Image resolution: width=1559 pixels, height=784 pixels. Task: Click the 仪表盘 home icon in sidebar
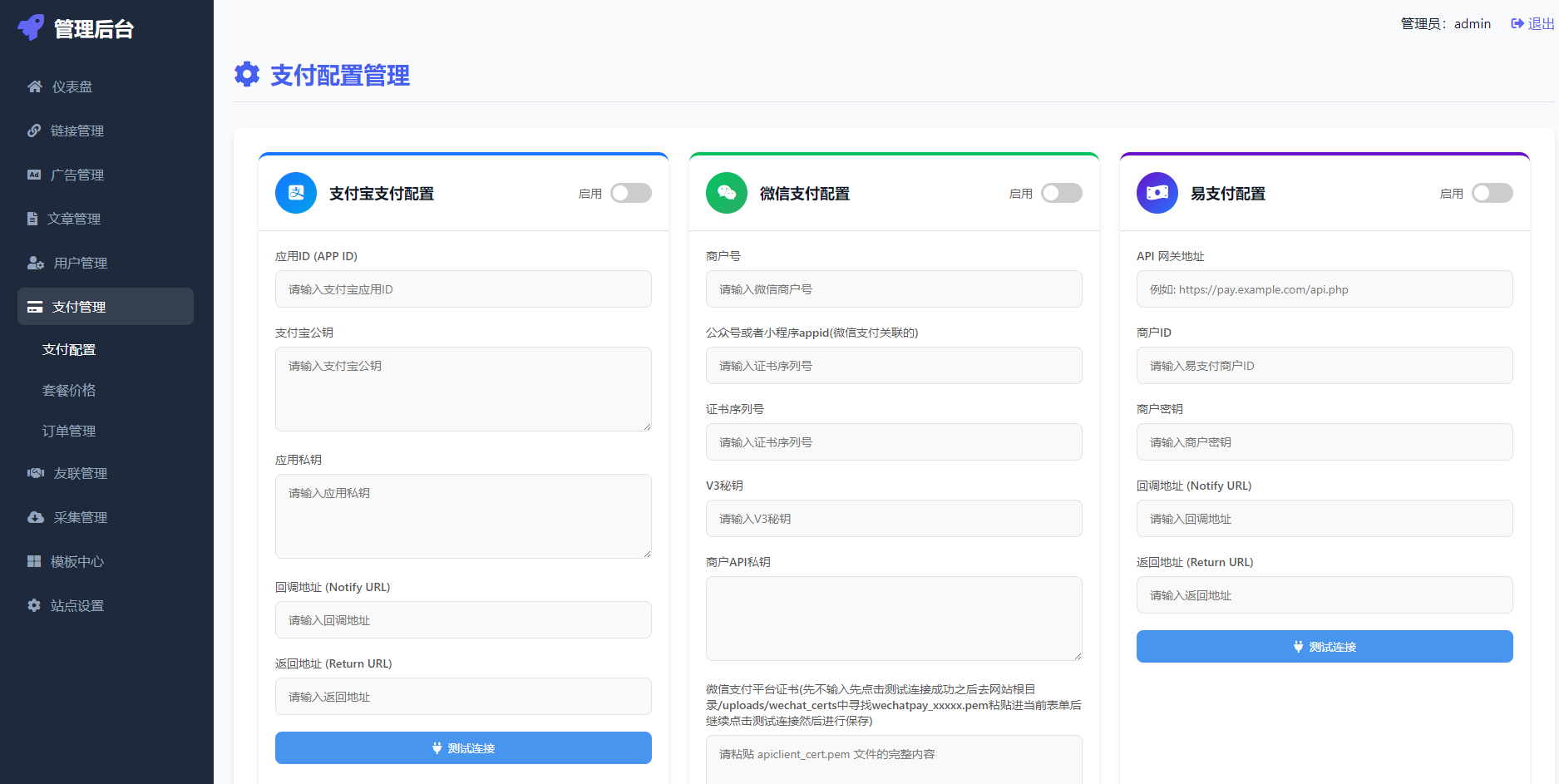coord(35,86)
